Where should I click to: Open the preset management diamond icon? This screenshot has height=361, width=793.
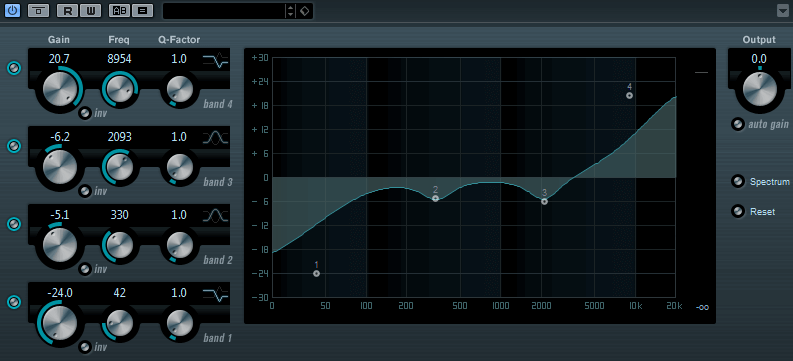[304, 11]
